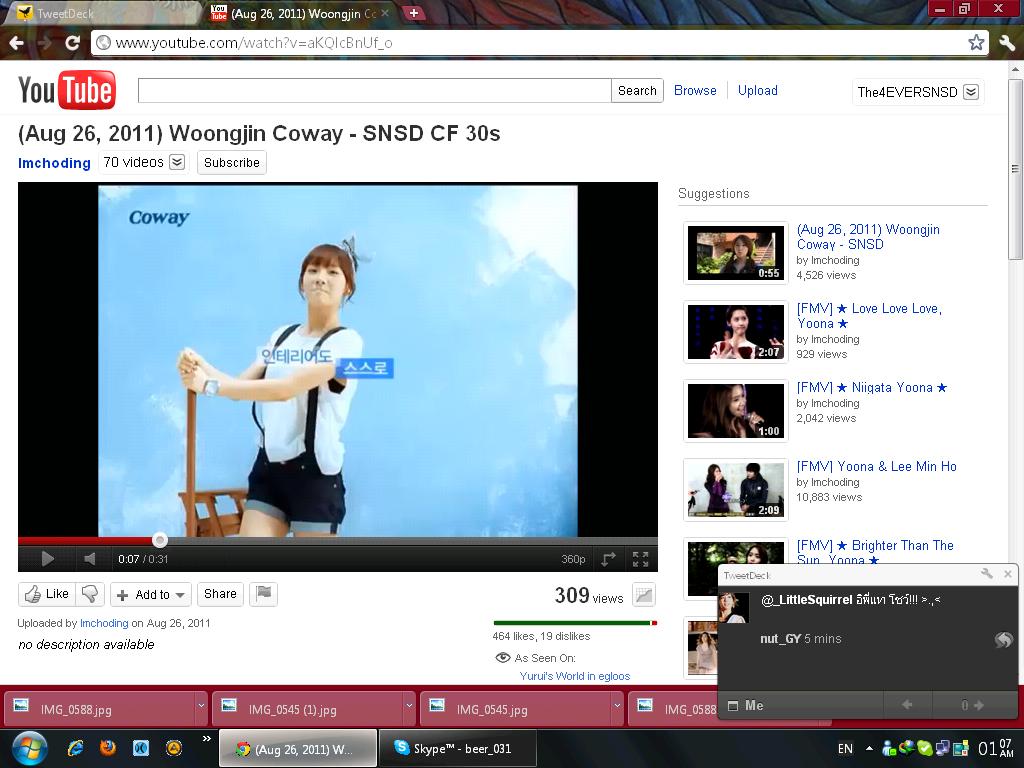
Task: Open downloaded IMG_0588.jpg file
Action: [x=100, y=709]
